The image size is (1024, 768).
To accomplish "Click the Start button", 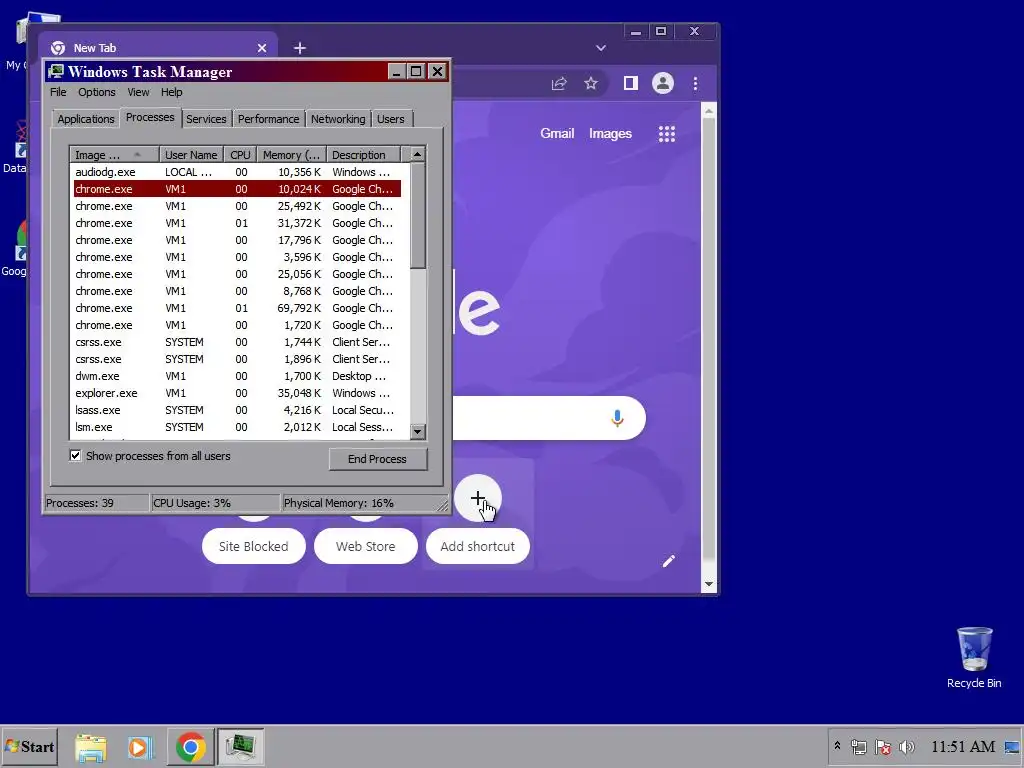I will tap(29, 746).
